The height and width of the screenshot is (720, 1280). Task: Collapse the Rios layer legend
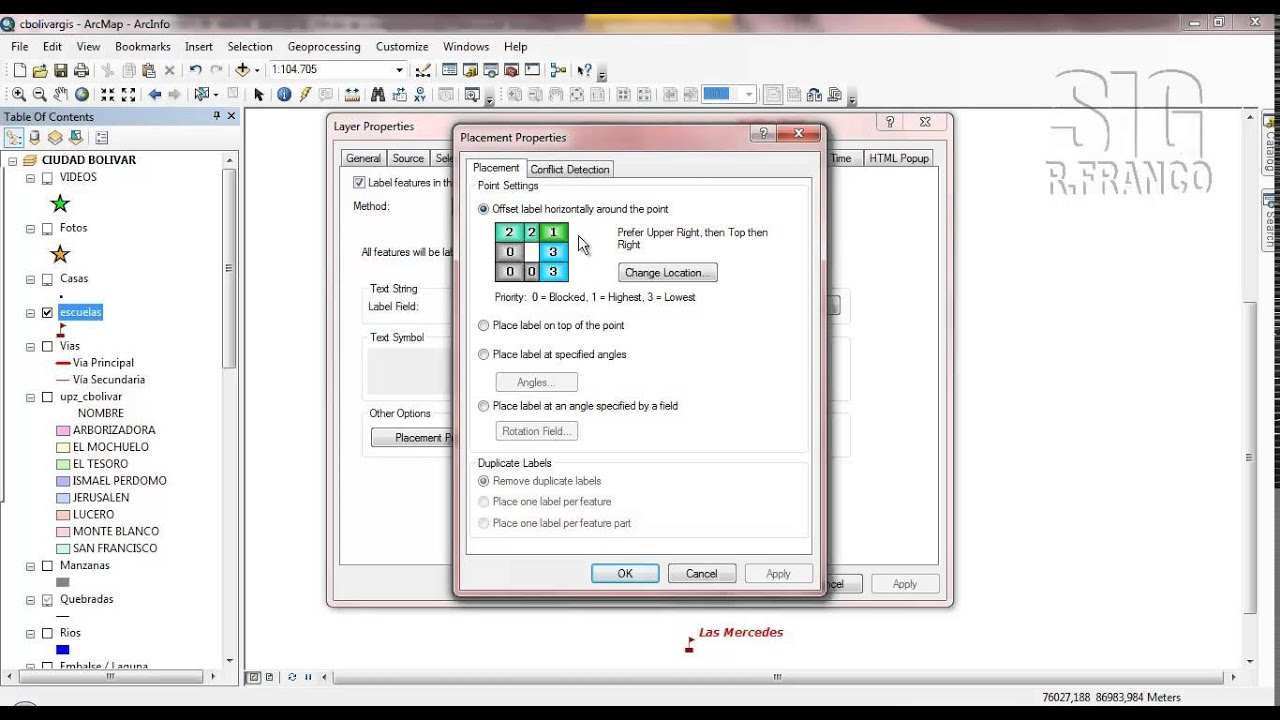[x=31, y=634]
